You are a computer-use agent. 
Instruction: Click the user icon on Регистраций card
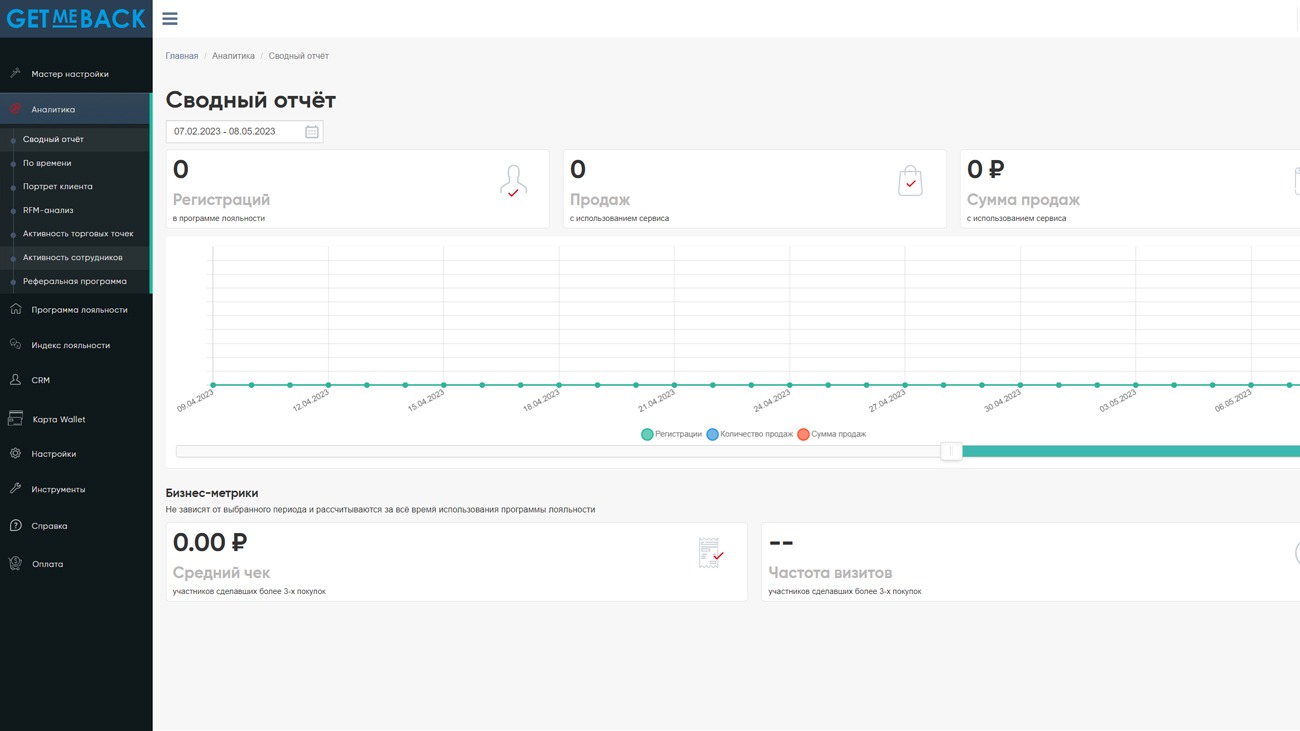tap(513, 181)
